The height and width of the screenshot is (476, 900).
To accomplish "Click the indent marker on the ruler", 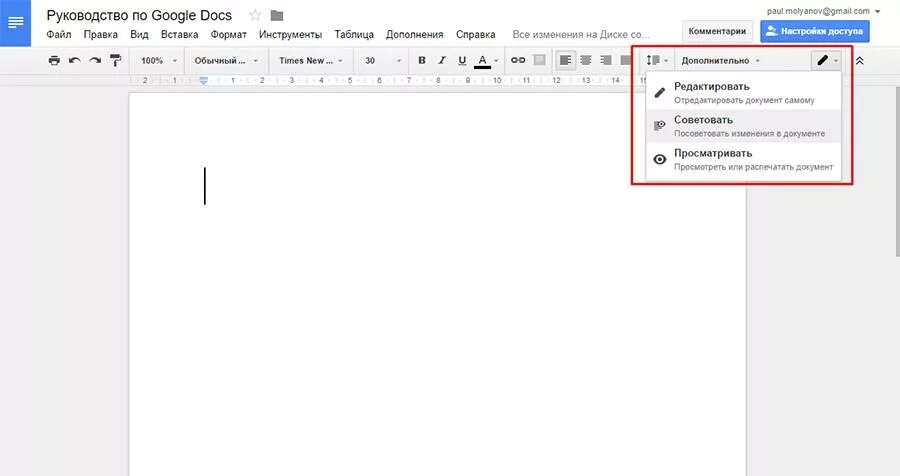I will 203,81.
